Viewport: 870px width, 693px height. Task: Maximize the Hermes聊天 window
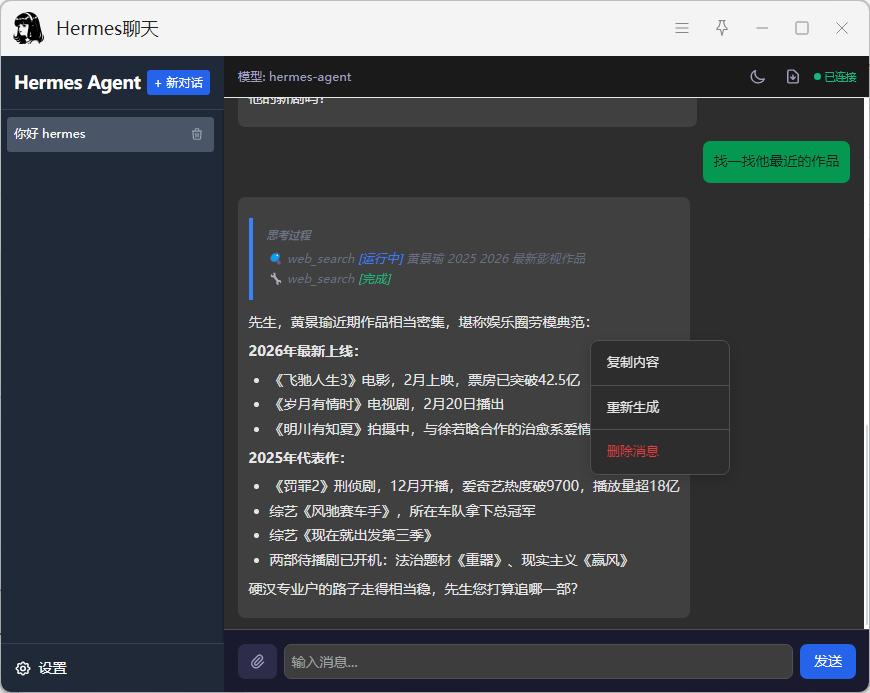[802, 28]
